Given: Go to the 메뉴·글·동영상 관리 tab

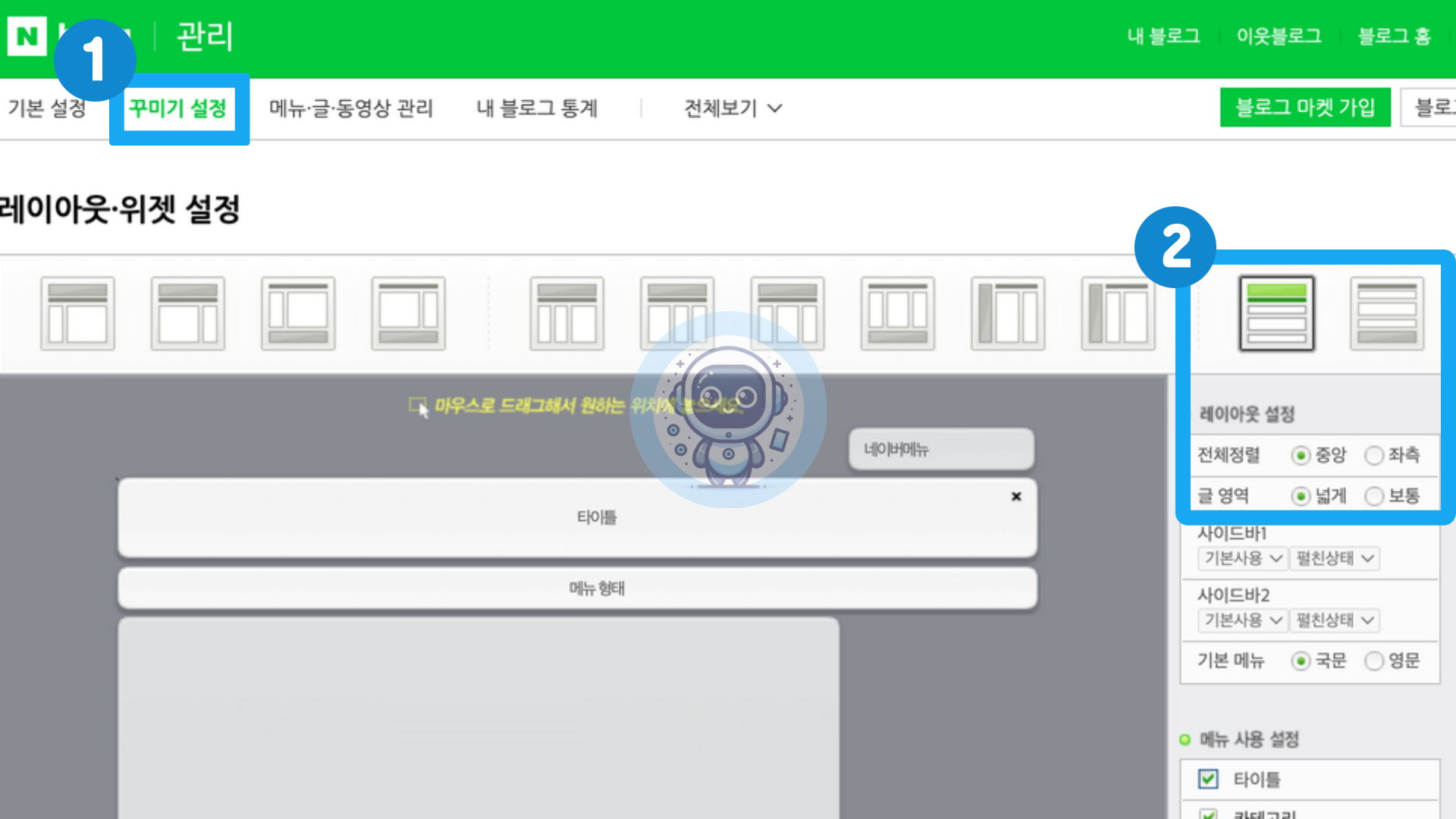Looking at the screenshot, I should 351,108.
